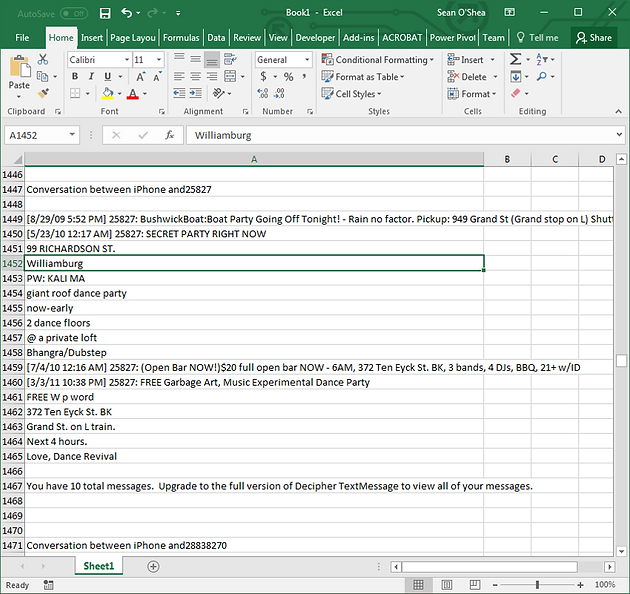Screen dimensions: 630x594
Task: Click the Increase Indent icon
Action: 196,93
